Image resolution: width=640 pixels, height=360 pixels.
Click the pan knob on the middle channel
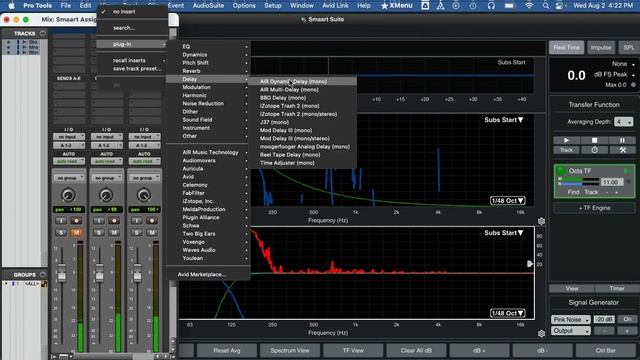(106, 195)
